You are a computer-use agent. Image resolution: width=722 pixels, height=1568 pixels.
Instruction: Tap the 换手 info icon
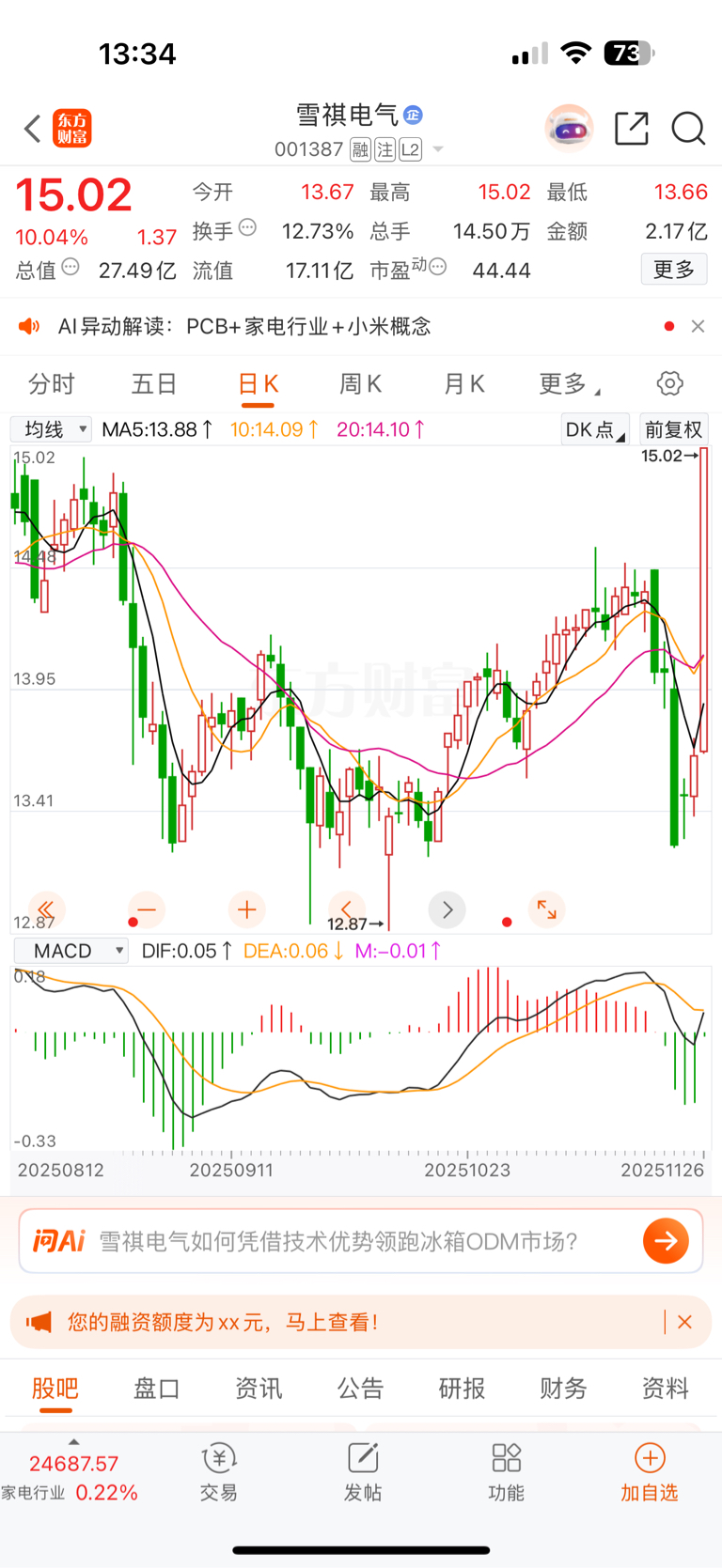[x=247, y=227]
